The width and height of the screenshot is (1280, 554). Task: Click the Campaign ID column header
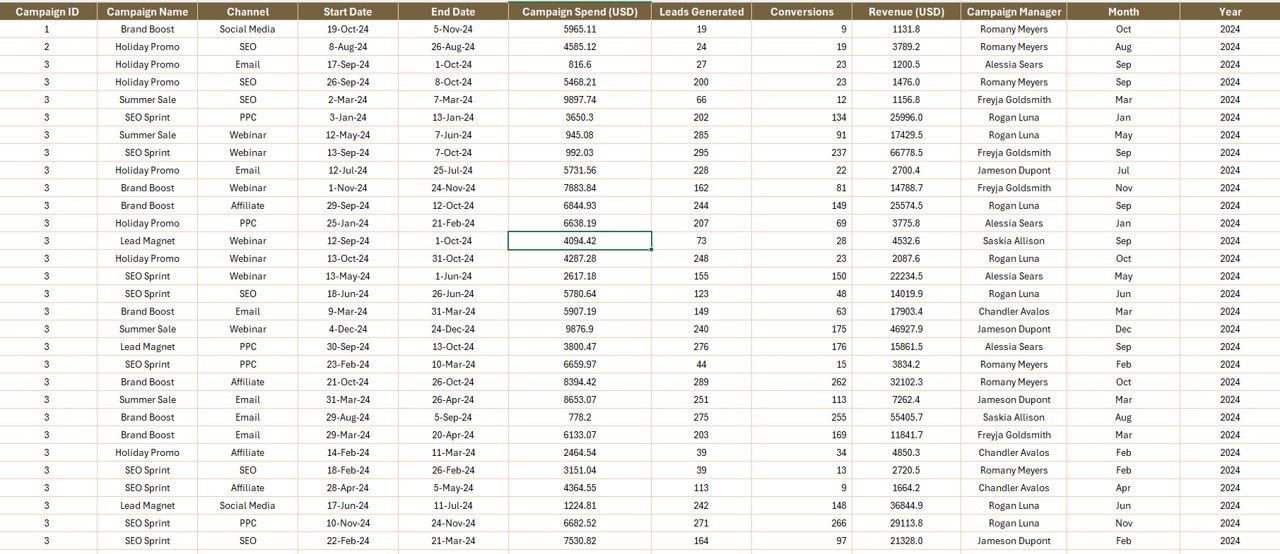pyautogui.click(x=47, y=12)
